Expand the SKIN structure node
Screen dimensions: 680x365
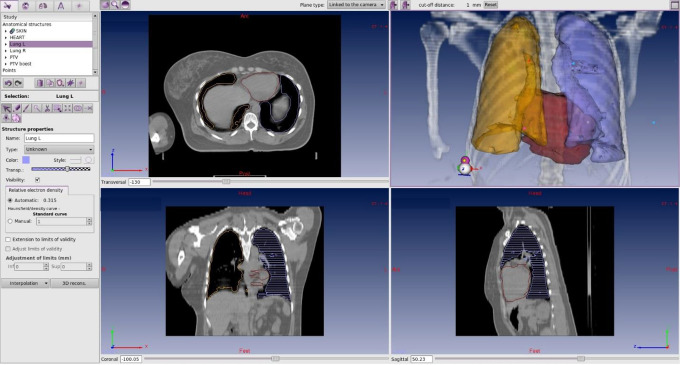click(x=6, y=31)
